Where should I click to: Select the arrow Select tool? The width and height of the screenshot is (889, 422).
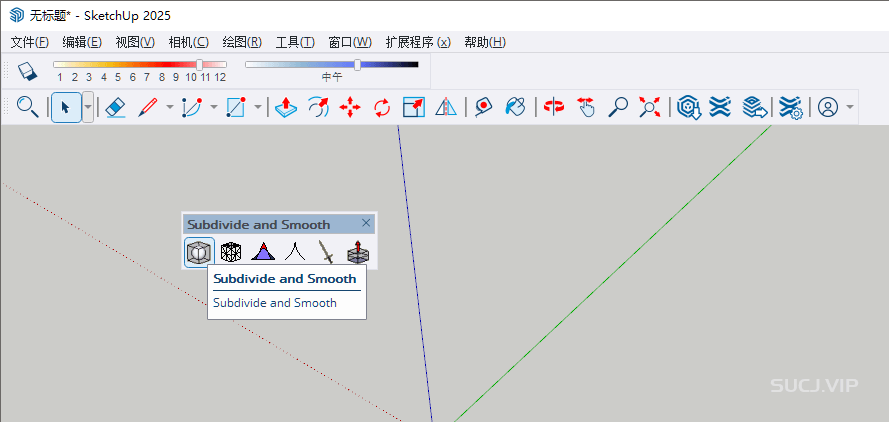point(66,107)
